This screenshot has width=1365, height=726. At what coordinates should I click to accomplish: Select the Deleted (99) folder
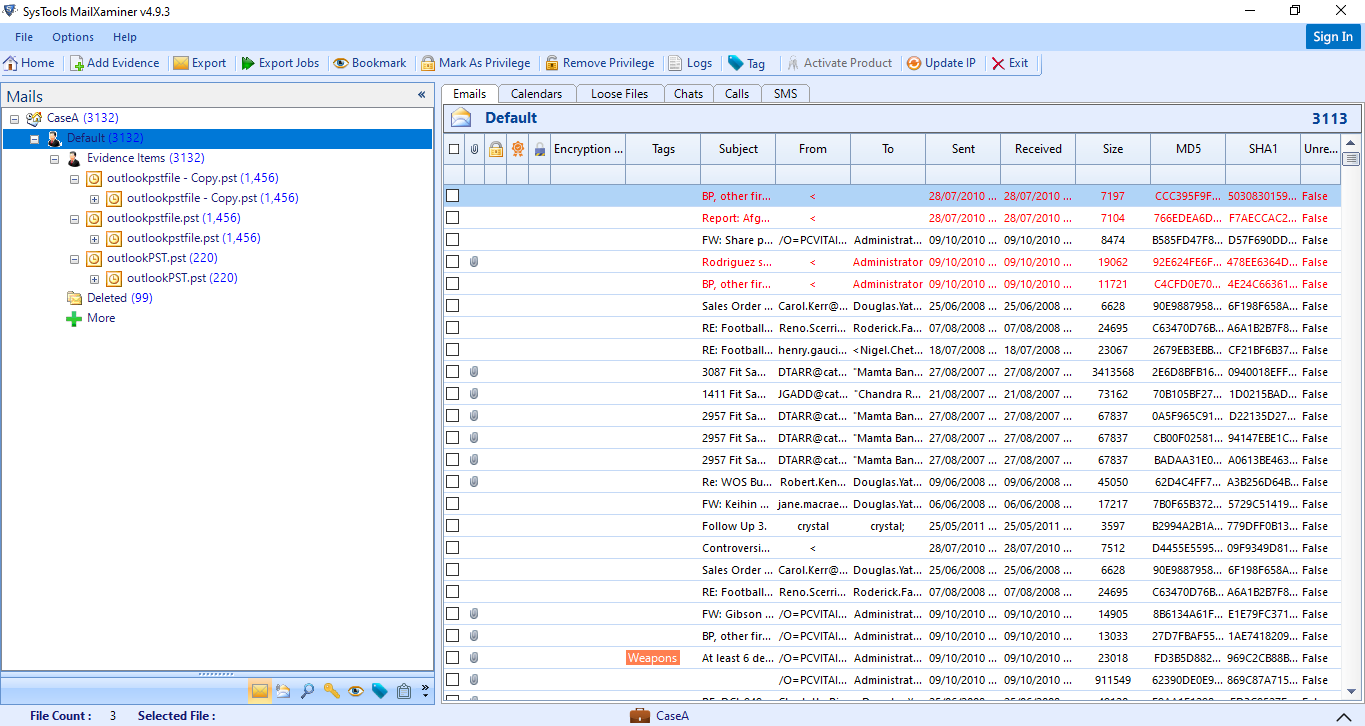coord(119,298)
